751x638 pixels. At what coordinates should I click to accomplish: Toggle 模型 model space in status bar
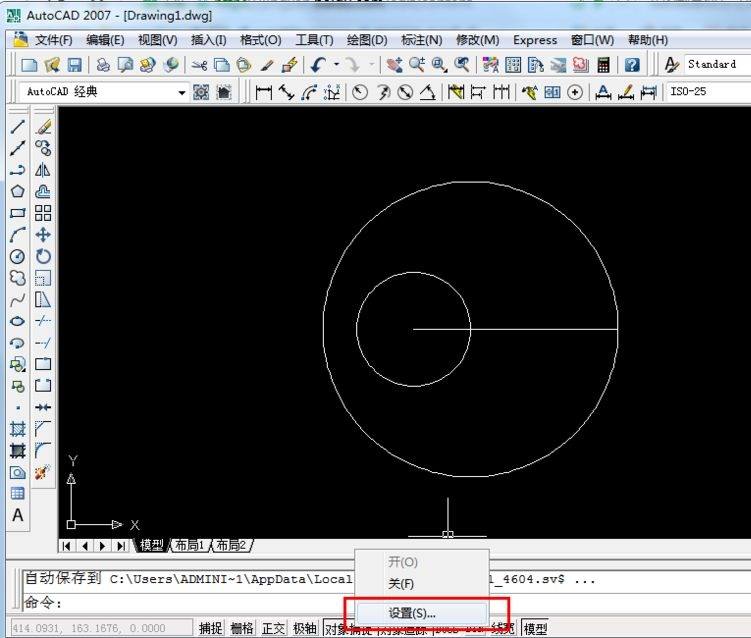click(x=535, y=628)
